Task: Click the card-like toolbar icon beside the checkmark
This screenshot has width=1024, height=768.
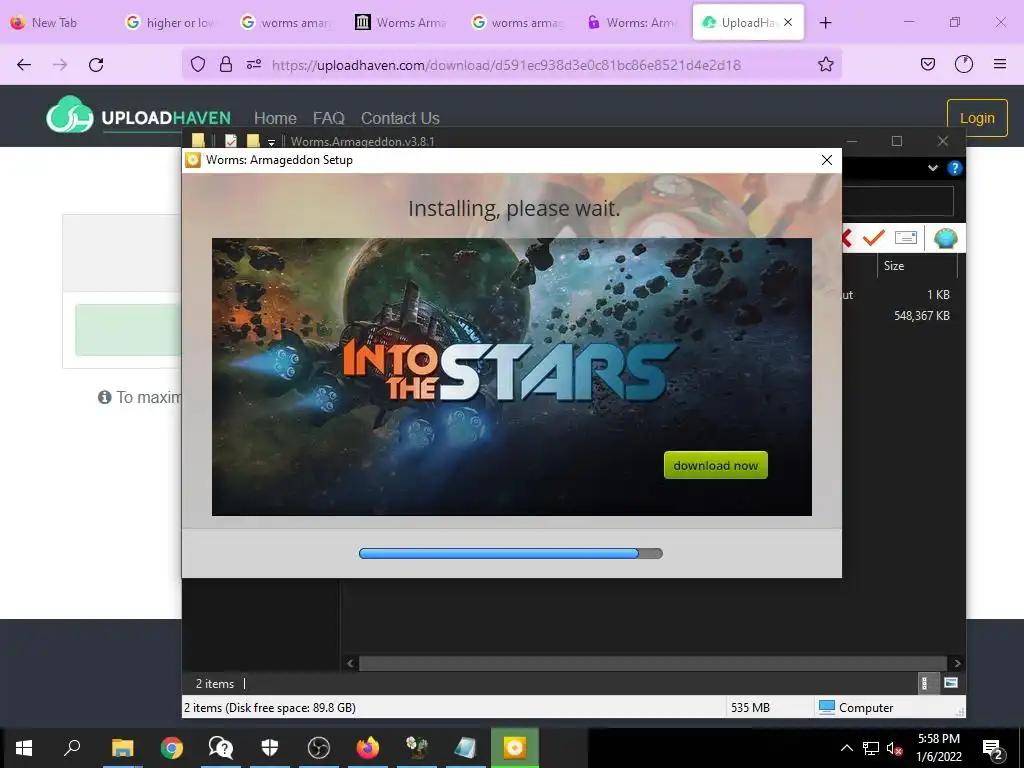Action: (905, 237)
